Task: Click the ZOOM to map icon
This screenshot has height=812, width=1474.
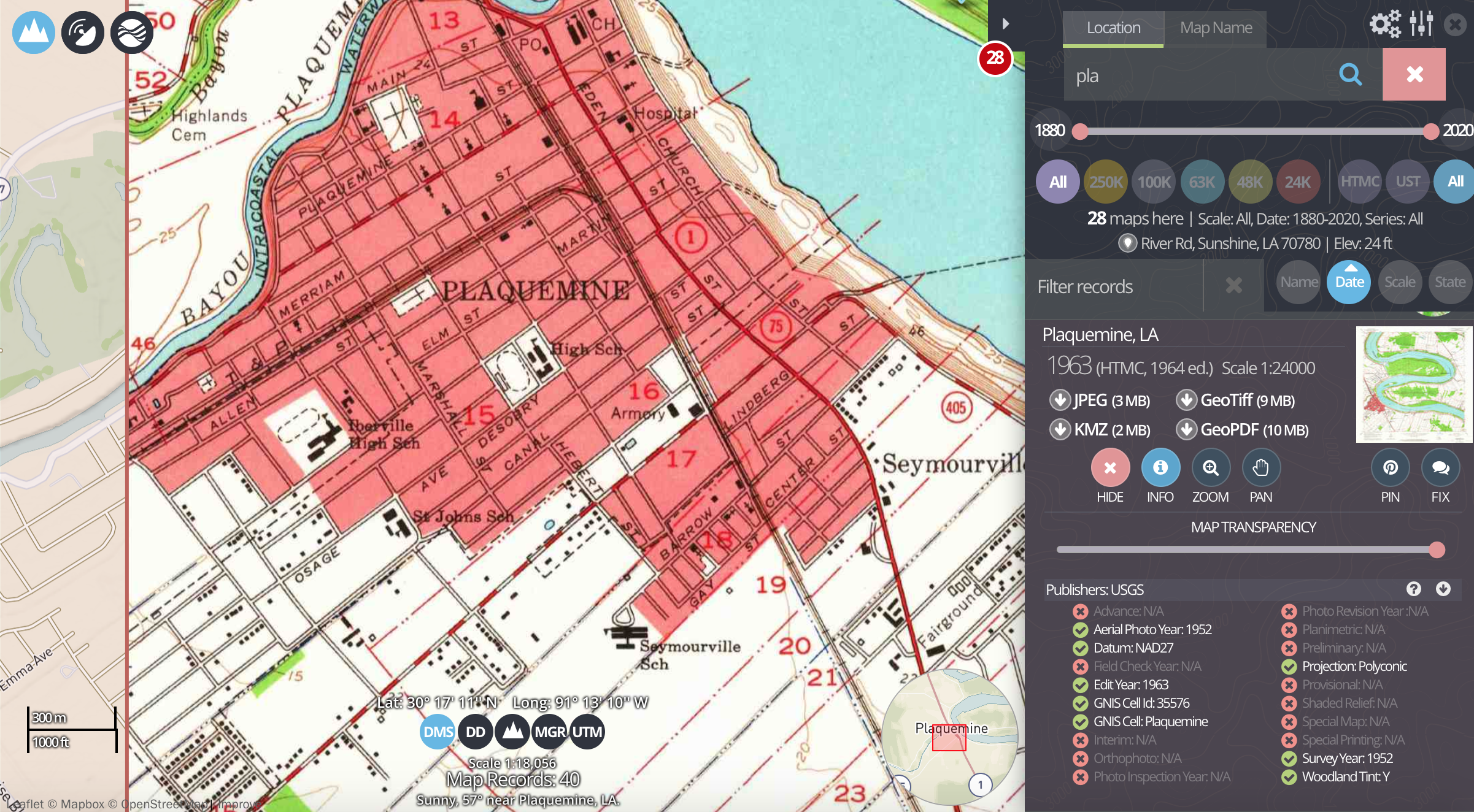Action: click(x=1210, y=468)
